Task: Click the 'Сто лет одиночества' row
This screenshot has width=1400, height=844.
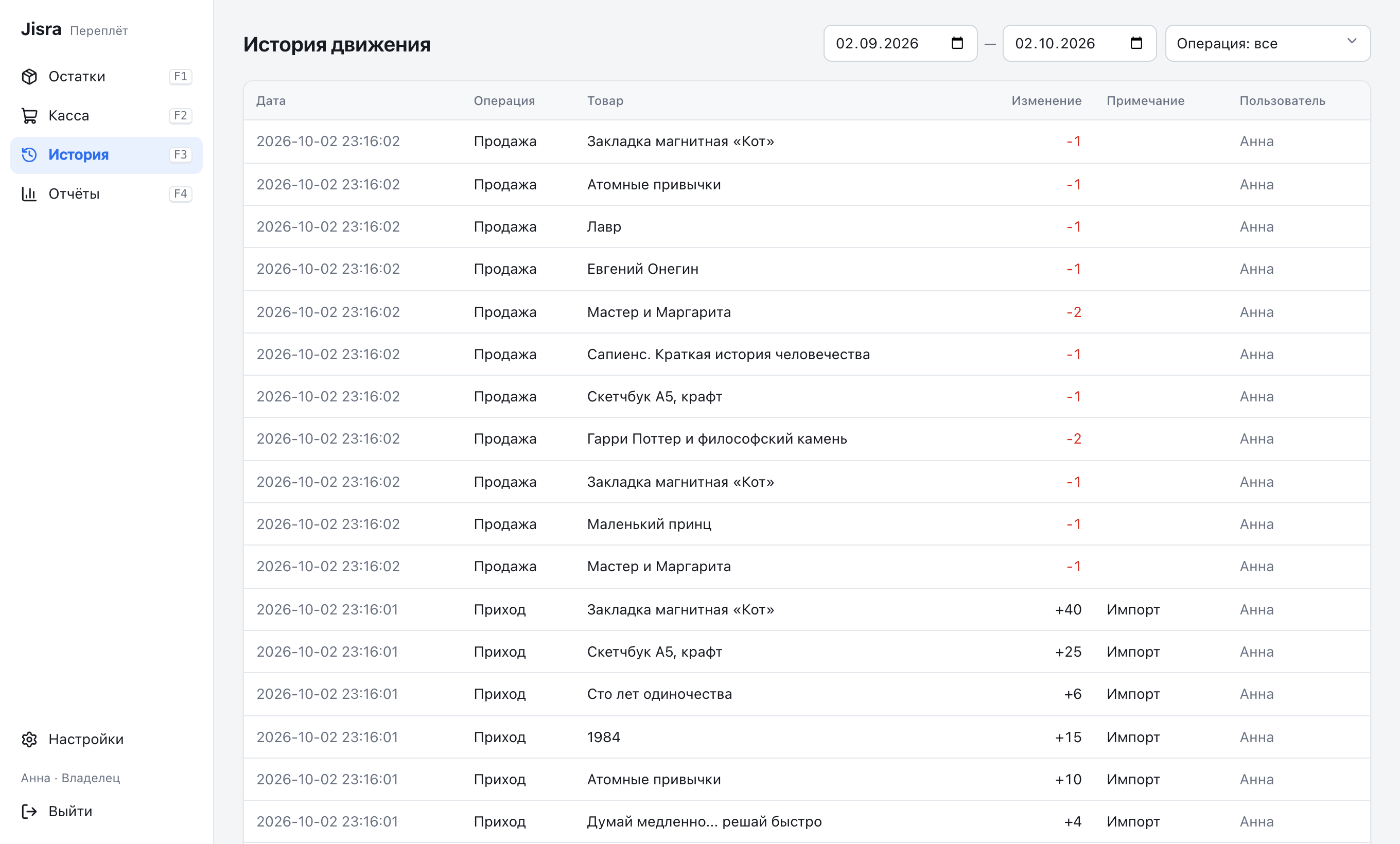Action: [807, 694]
